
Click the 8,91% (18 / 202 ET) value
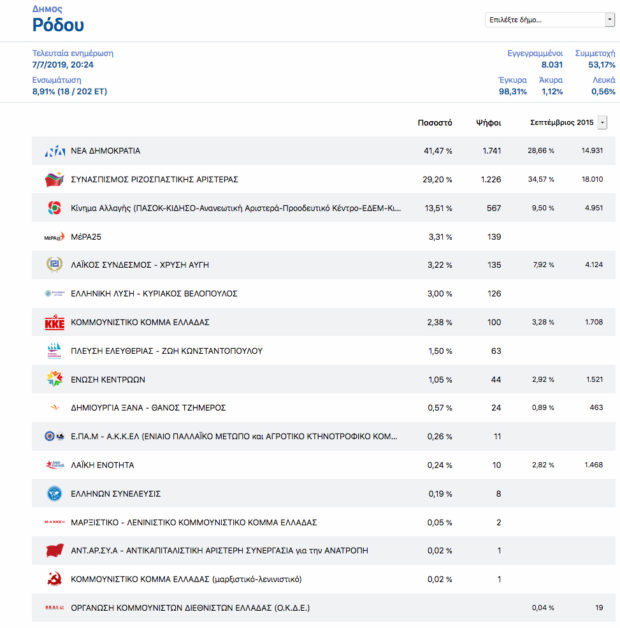[x=70, y=91]
